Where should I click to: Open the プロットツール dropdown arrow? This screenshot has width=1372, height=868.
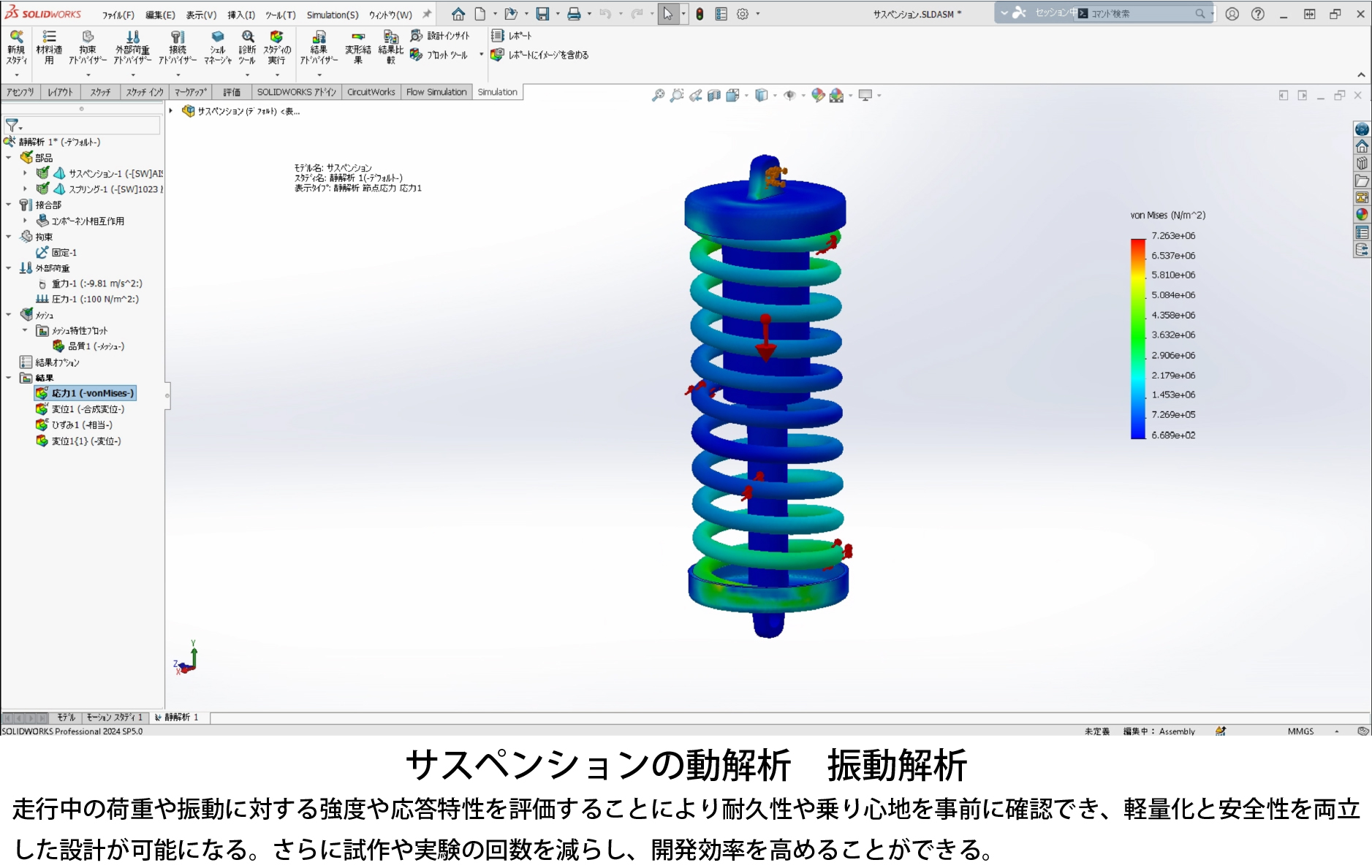pyautogui.click(x=481, y=55)
